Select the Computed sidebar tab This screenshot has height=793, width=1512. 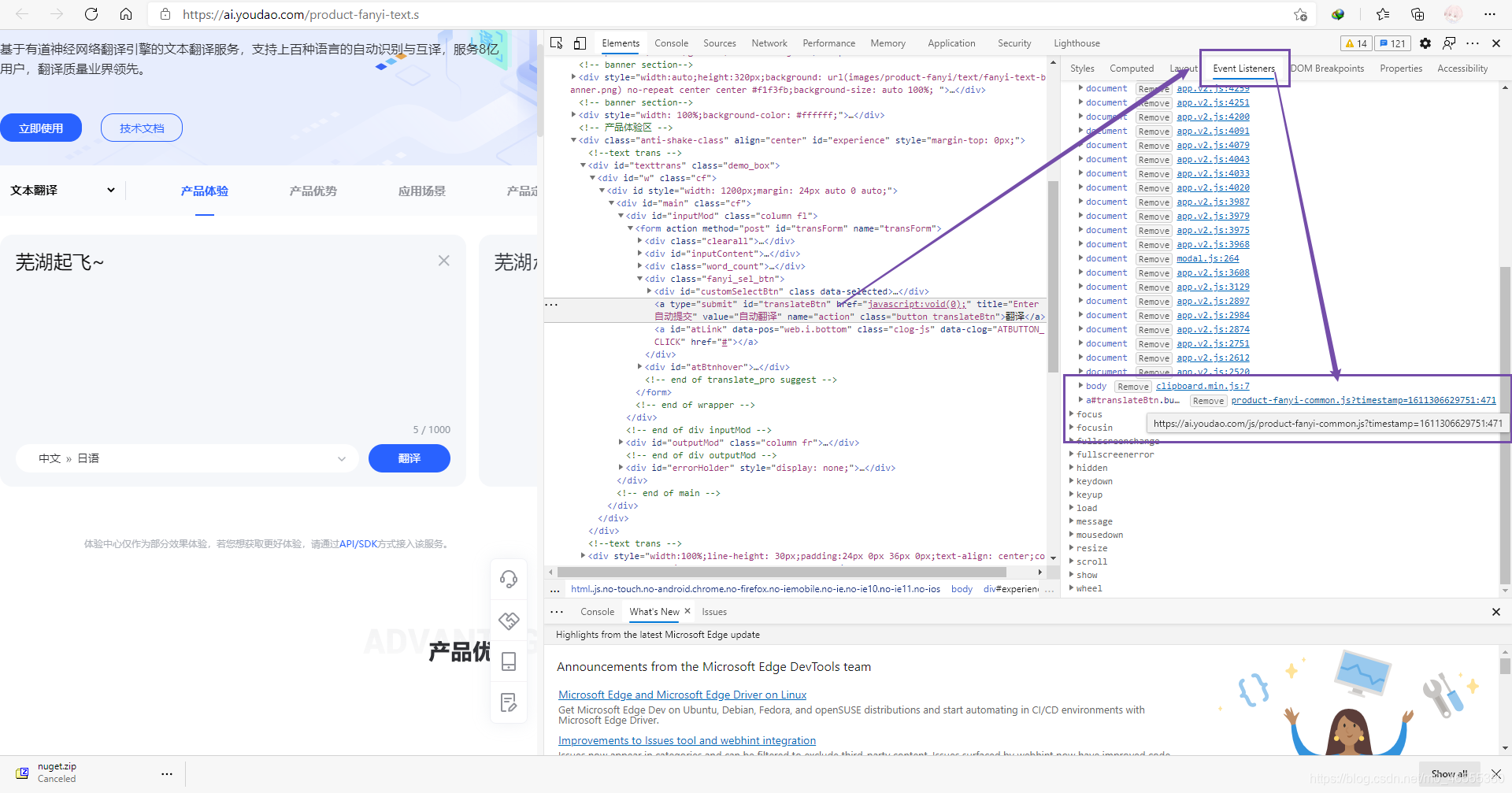click(x=1132, y=69)
